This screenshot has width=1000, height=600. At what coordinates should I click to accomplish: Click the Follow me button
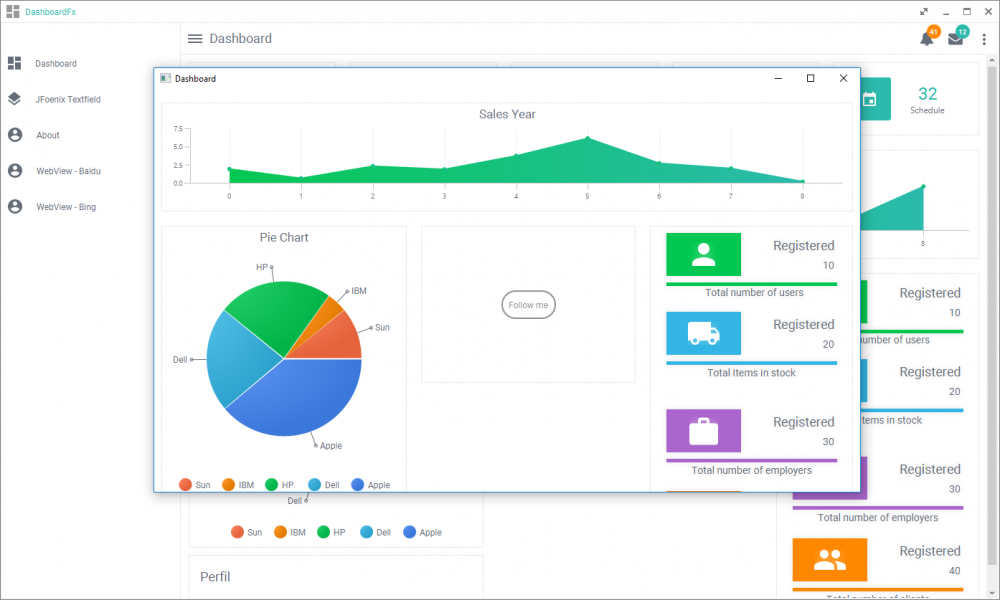click(528, 305)
